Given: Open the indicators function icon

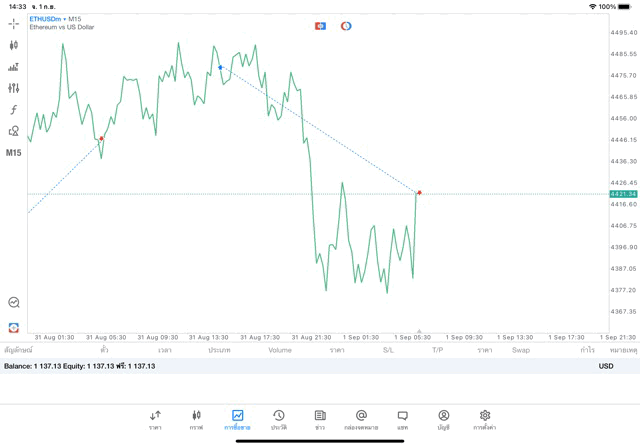Looking at the screenshot, I should pyautogui.click(x=14, y=110).
